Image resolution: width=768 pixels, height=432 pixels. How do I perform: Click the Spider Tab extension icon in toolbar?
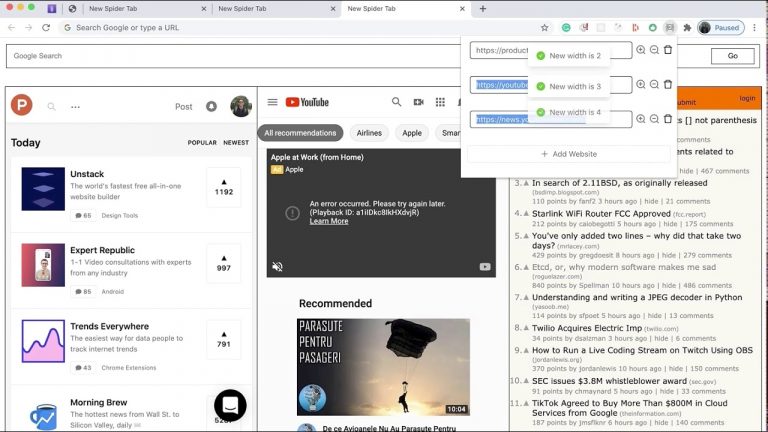coord(670,28)
